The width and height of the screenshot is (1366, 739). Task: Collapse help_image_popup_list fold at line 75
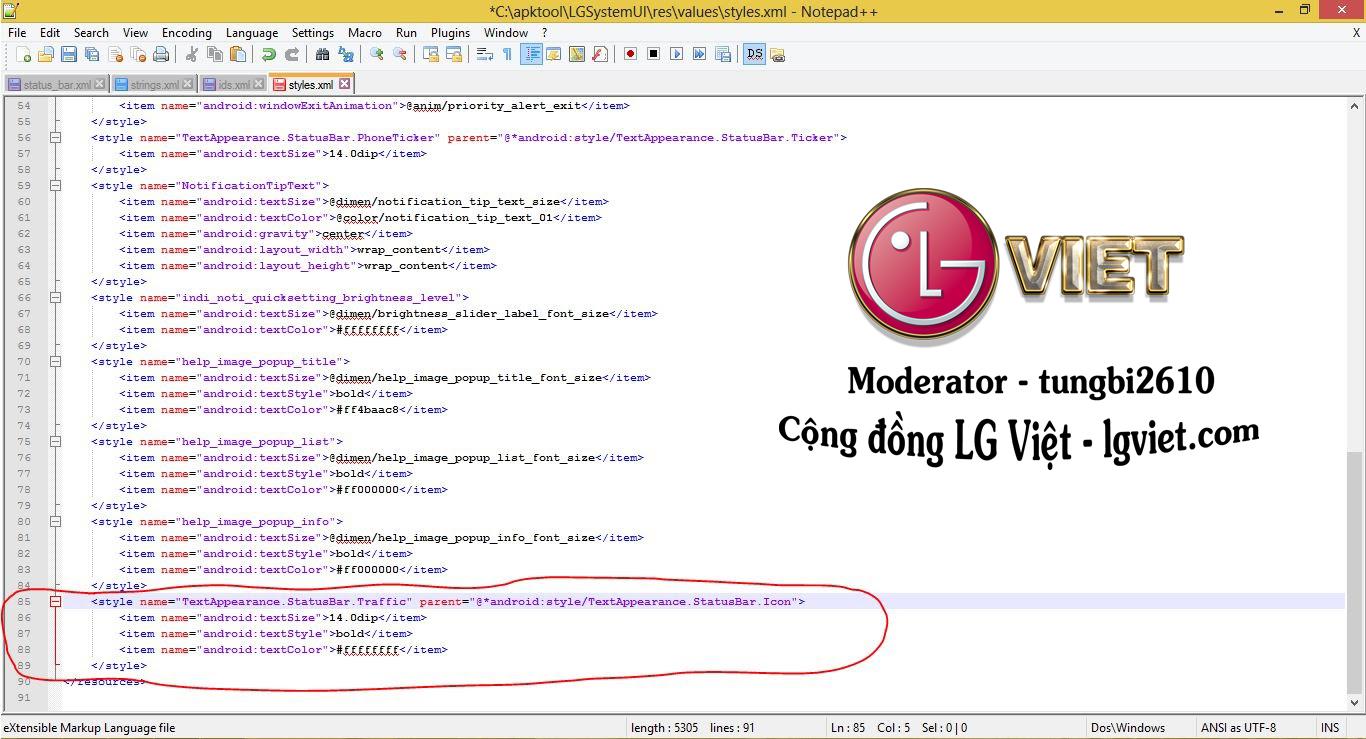pyautogui.click(x=56, y=442)
